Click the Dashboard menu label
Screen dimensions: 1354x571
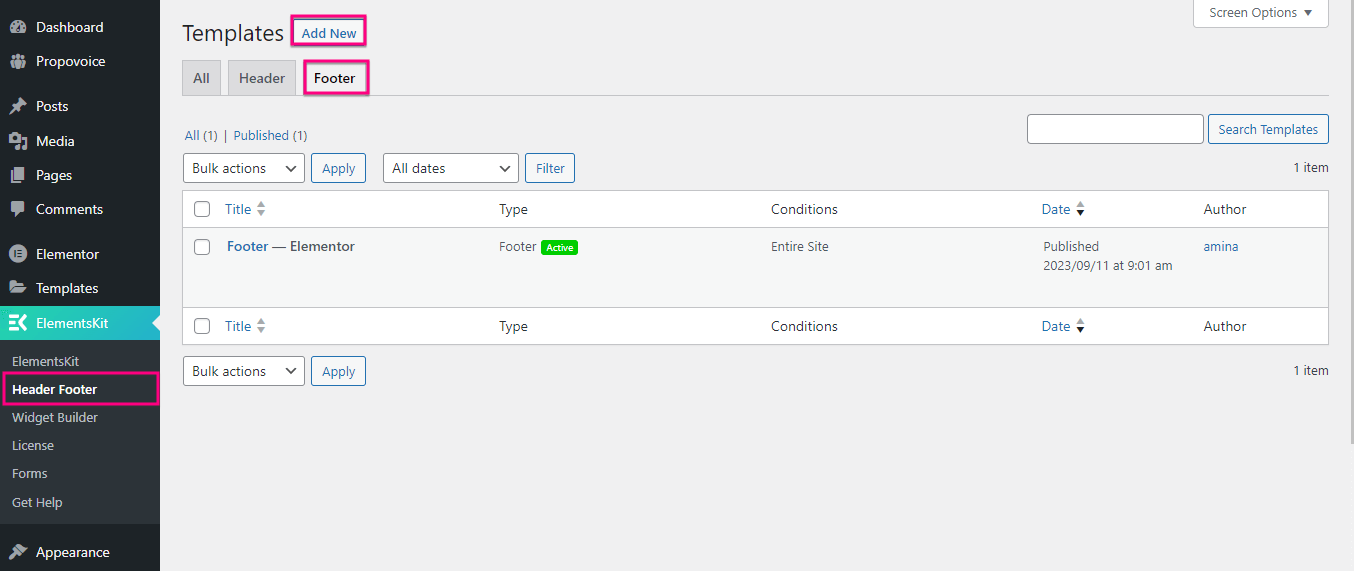pos(69,27)
